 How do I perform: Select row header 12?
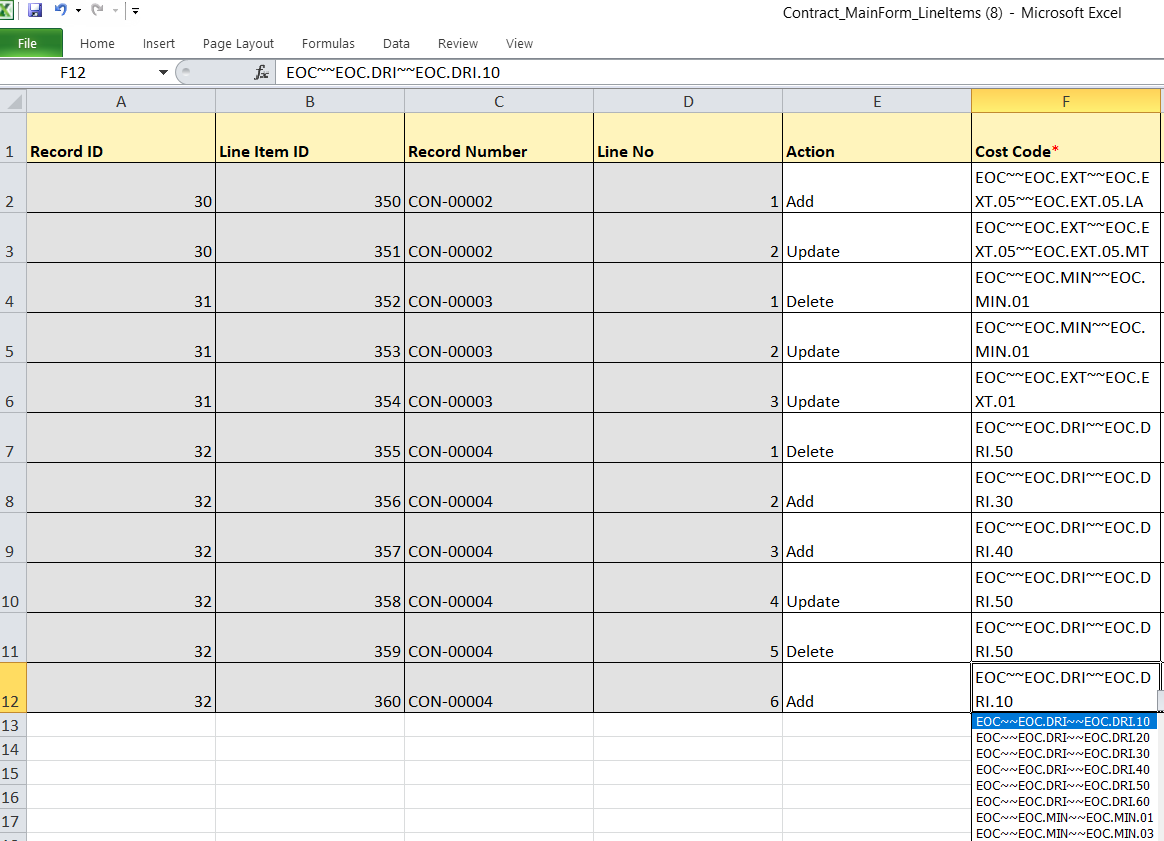[x=12, y=687]
